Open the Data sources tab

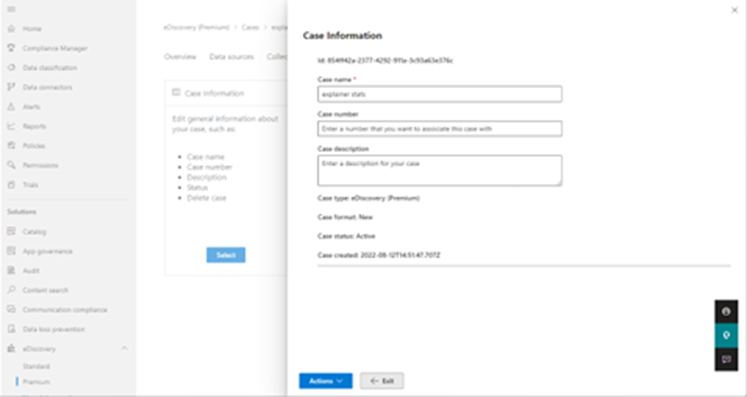232,57
